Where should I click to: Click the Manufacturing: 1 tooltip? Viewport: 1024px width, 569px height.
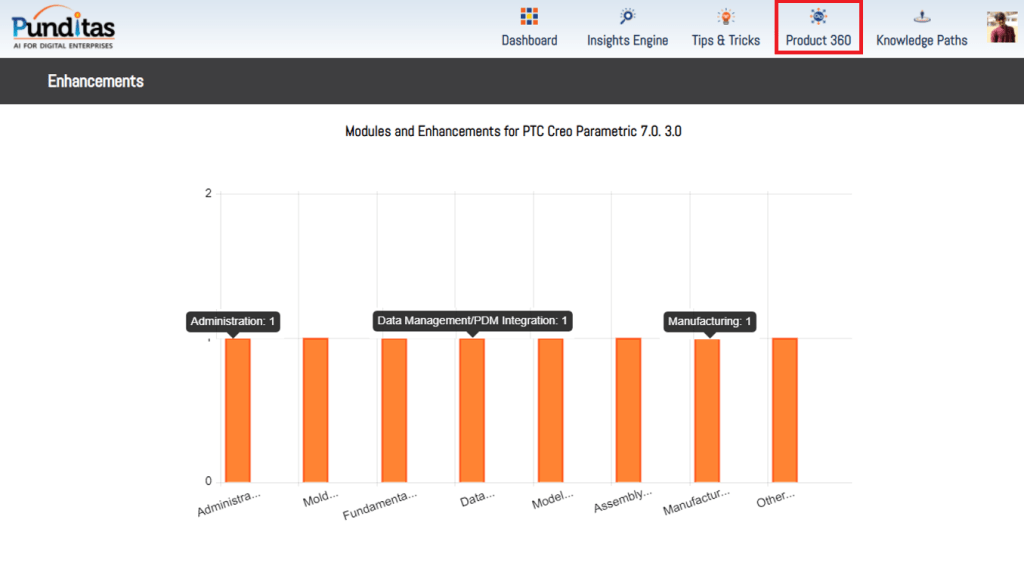click(709, 321)
